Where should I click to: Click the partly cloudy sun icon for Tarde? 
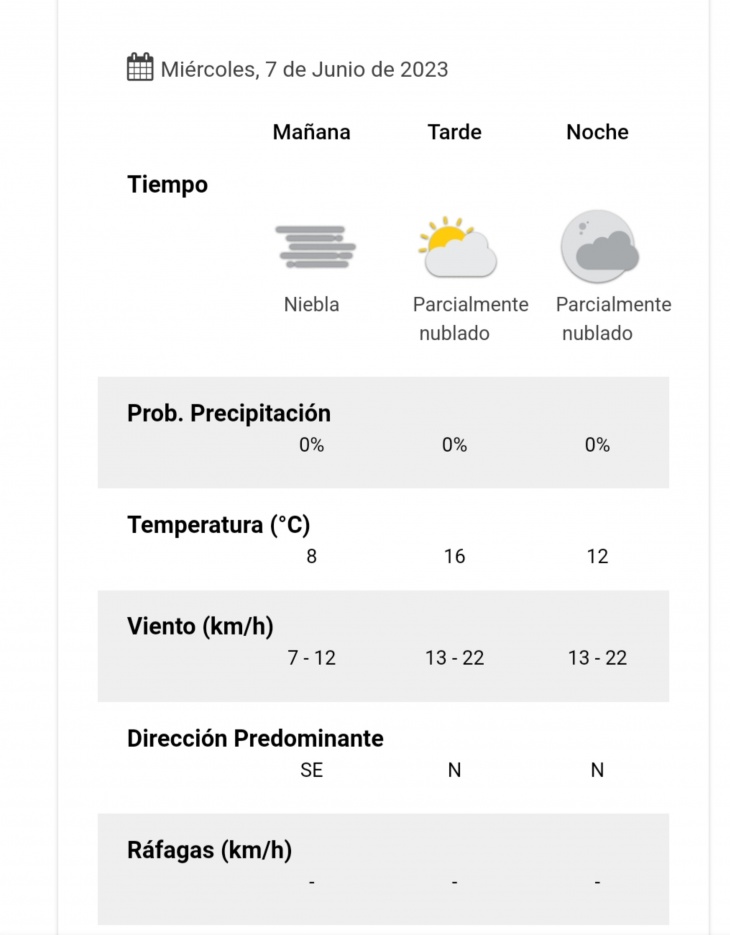click(x=457, y=247)
